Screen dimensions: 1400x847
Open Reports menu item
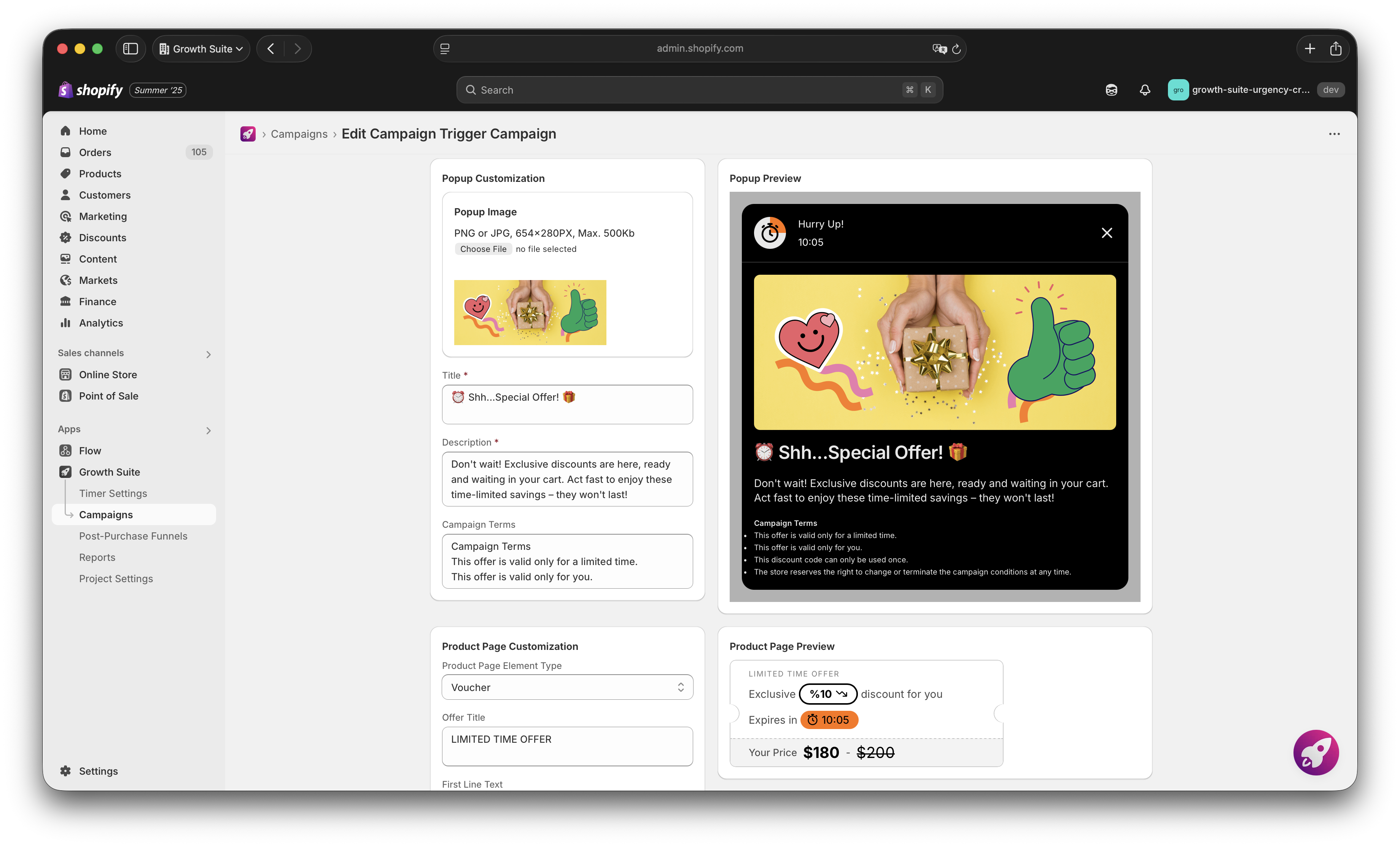click(97, 557)
